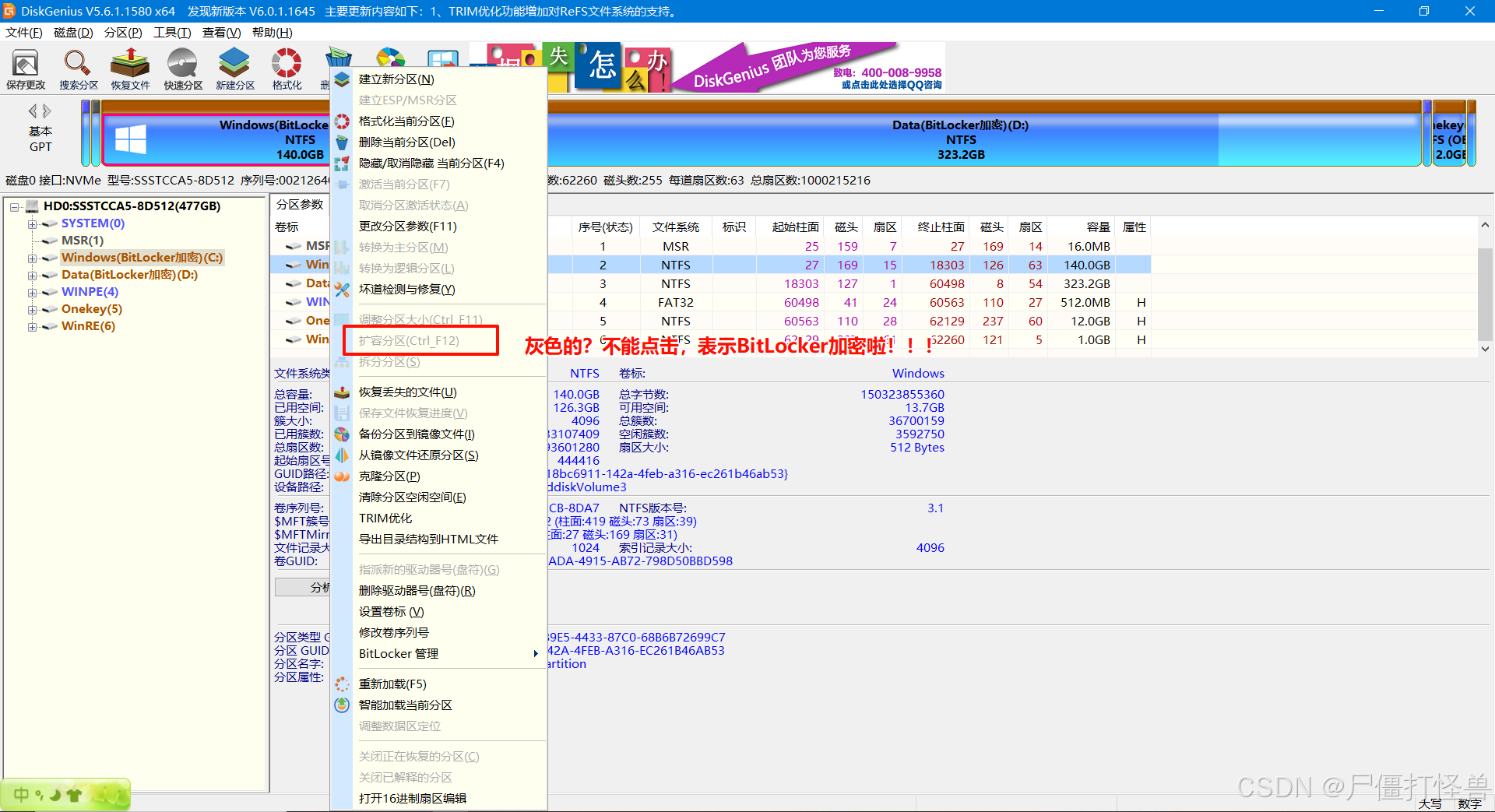
Task: Open the 查看(V) menu
Action: [x=221, y=33]
